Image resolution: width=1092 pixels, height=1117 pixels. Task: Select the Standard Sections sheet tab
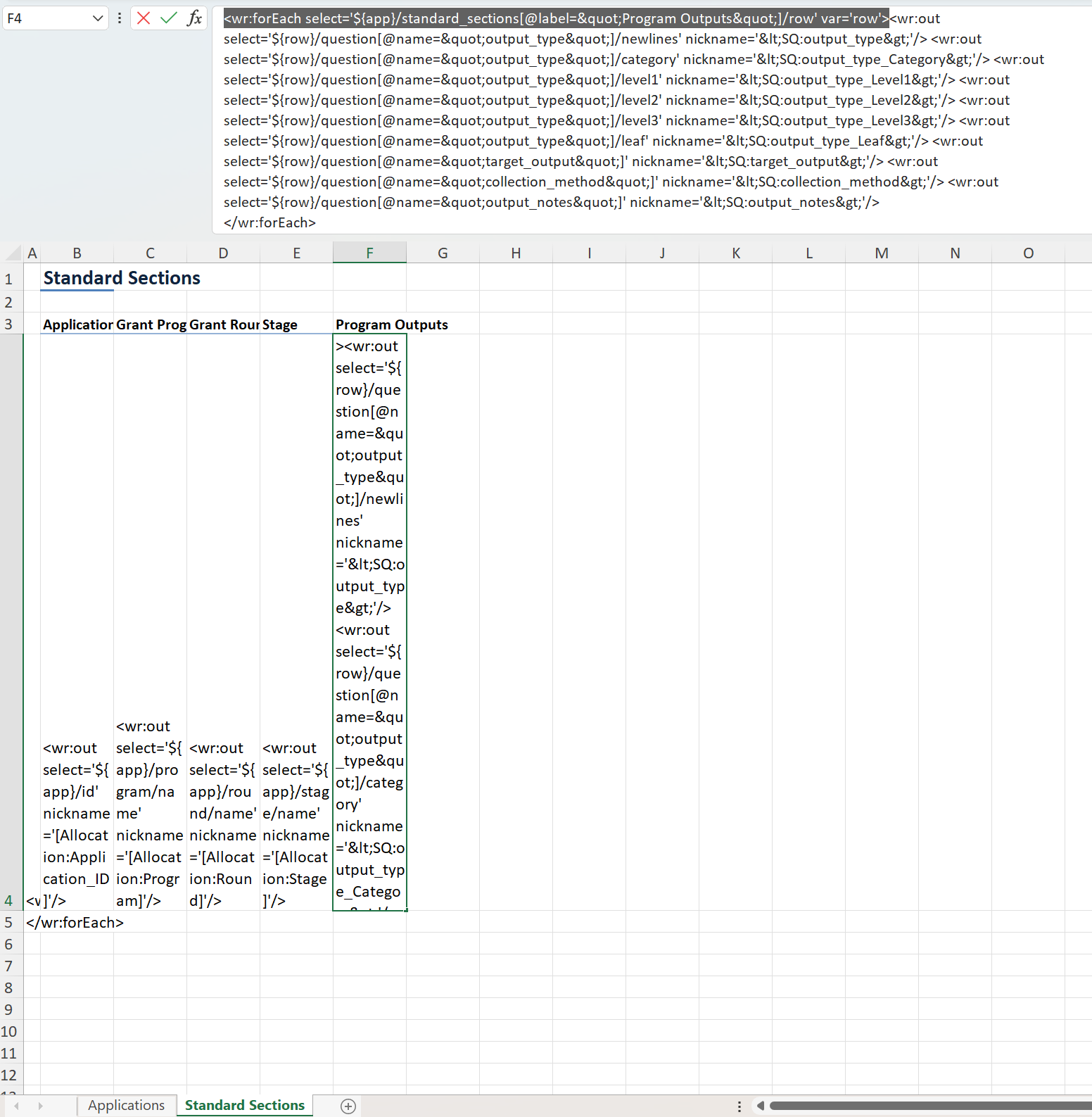244,1105
